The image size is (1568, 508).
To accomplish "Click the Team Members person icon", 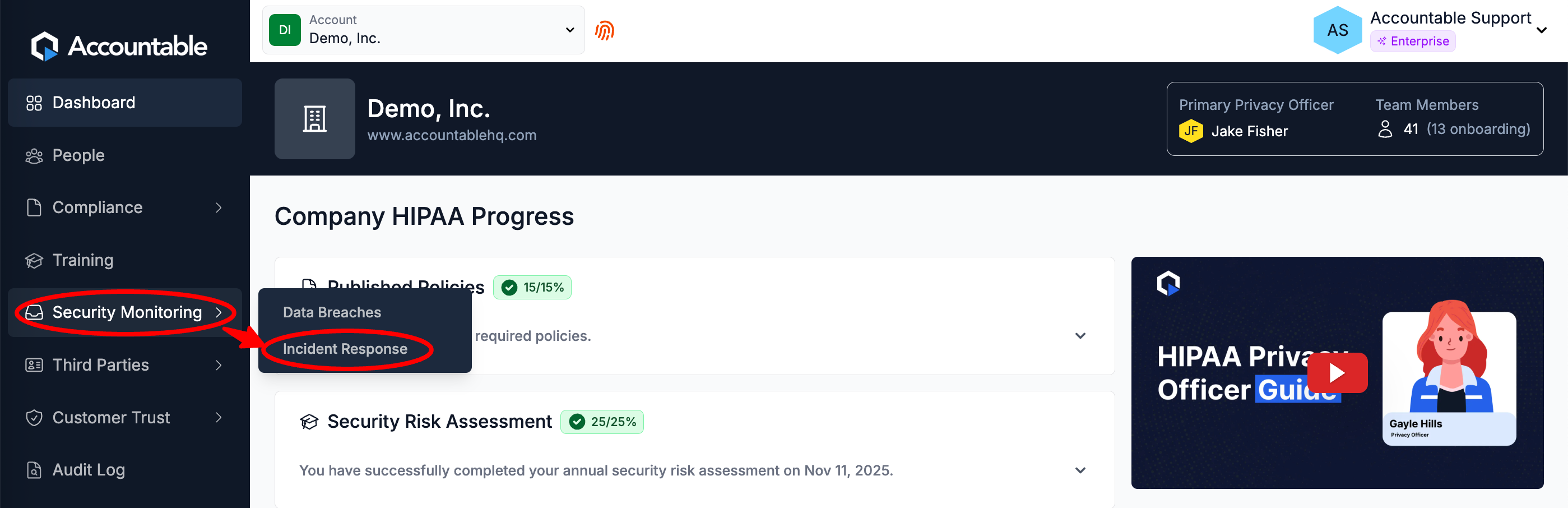I will pos(1385,129).
